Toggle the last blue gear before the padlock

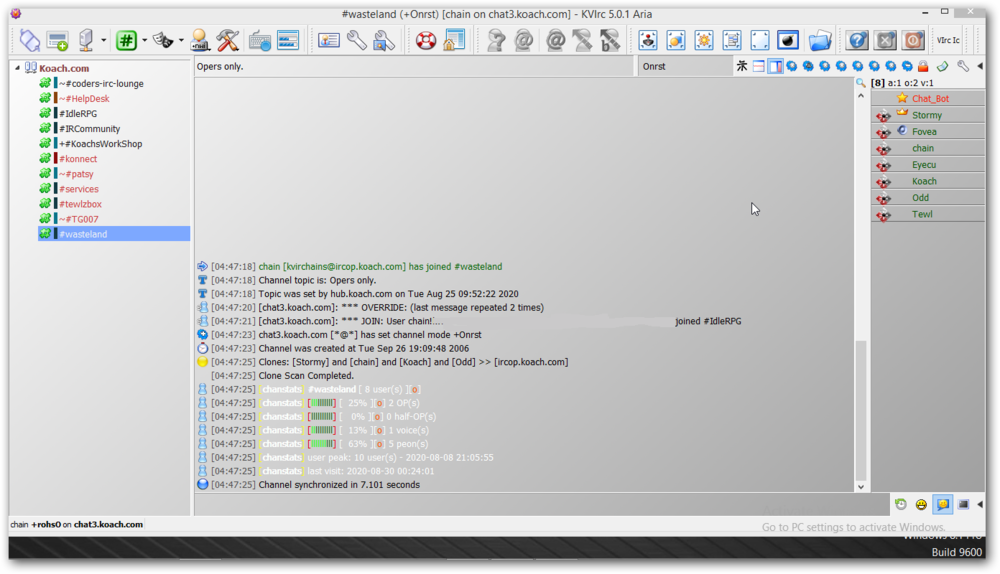click(907, 66)
